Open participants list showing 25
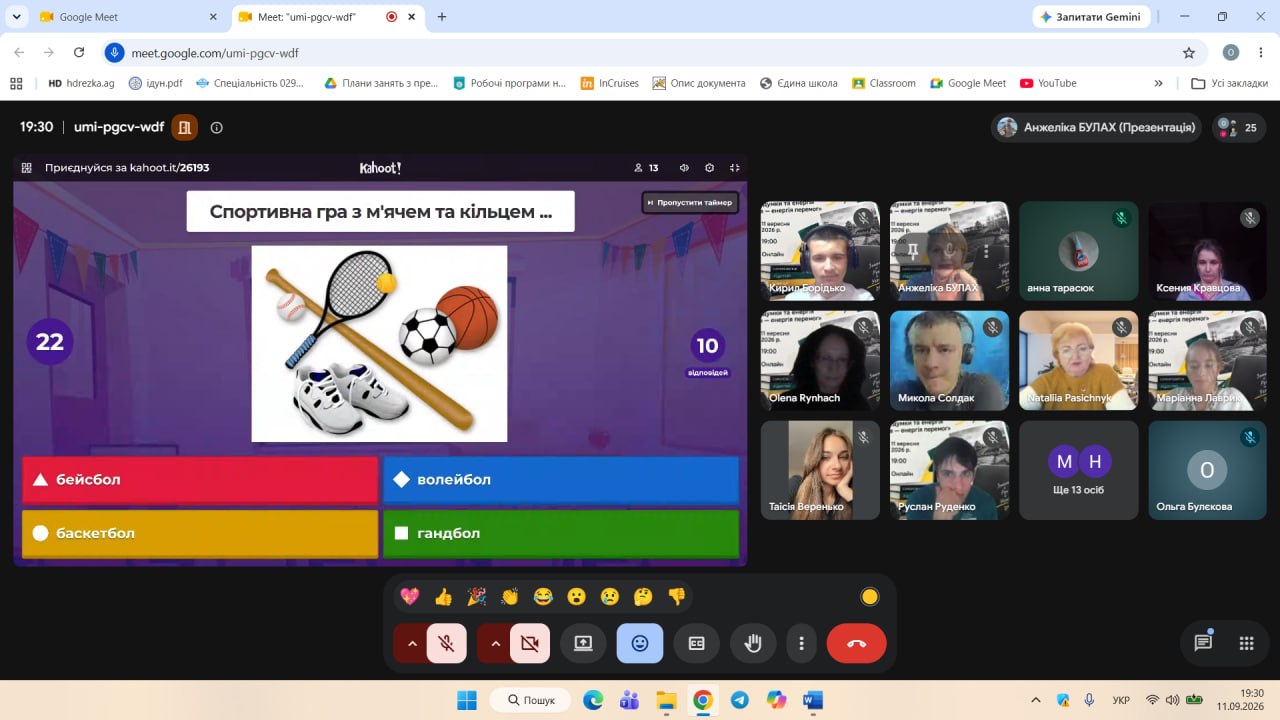 1240,128
